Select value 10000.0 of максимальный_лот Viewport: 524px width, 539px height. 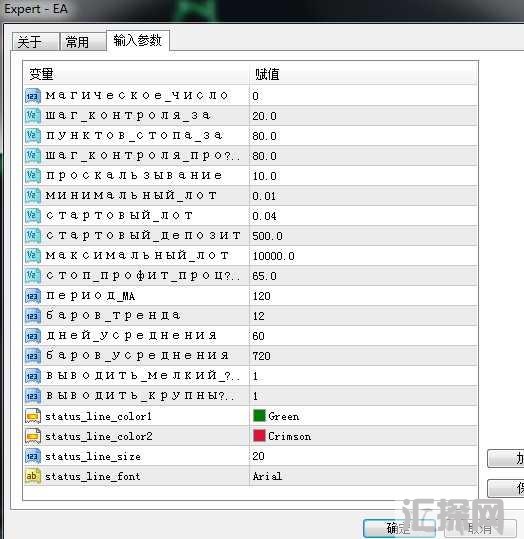273,256
